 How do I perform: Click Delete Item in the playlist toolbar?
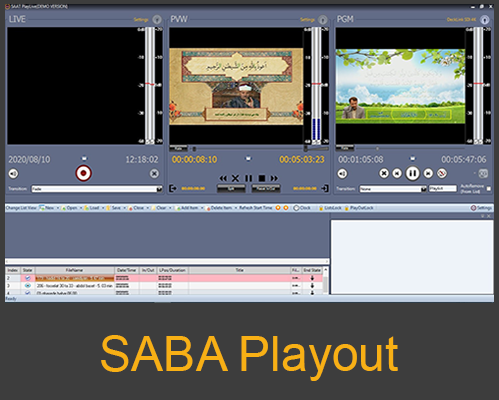tap(219, 208)
